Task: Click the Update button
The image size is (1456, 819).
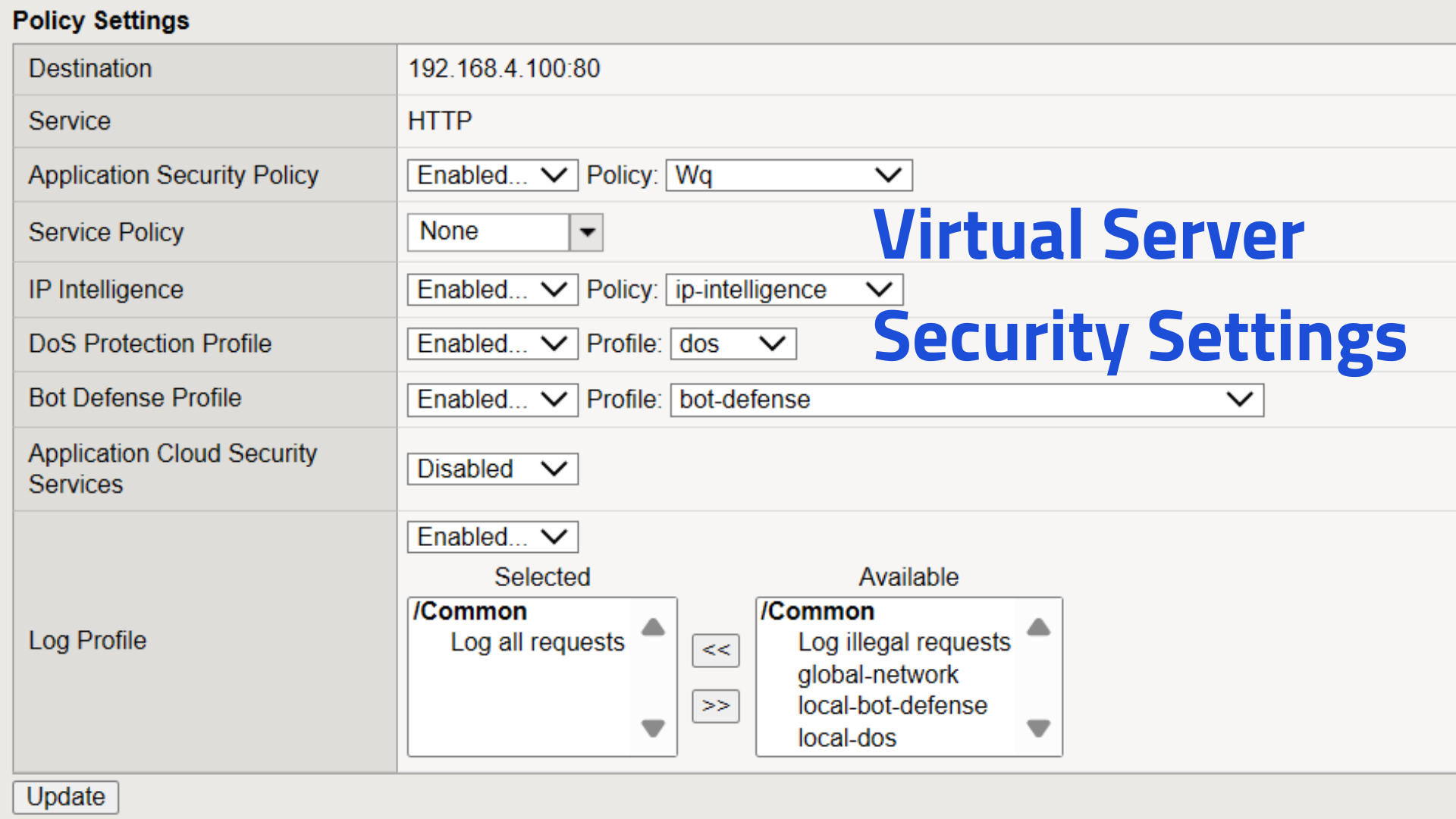Action: coord(66,797)
